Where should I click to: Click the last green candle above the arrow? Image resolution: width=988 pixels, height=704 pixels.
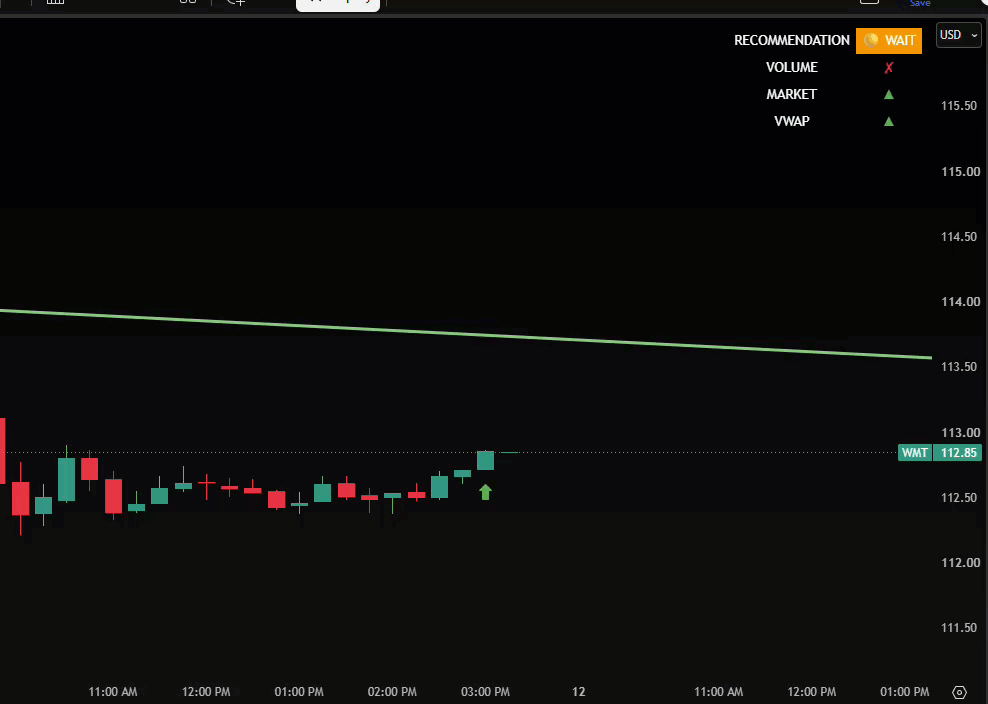coord(485,461)
